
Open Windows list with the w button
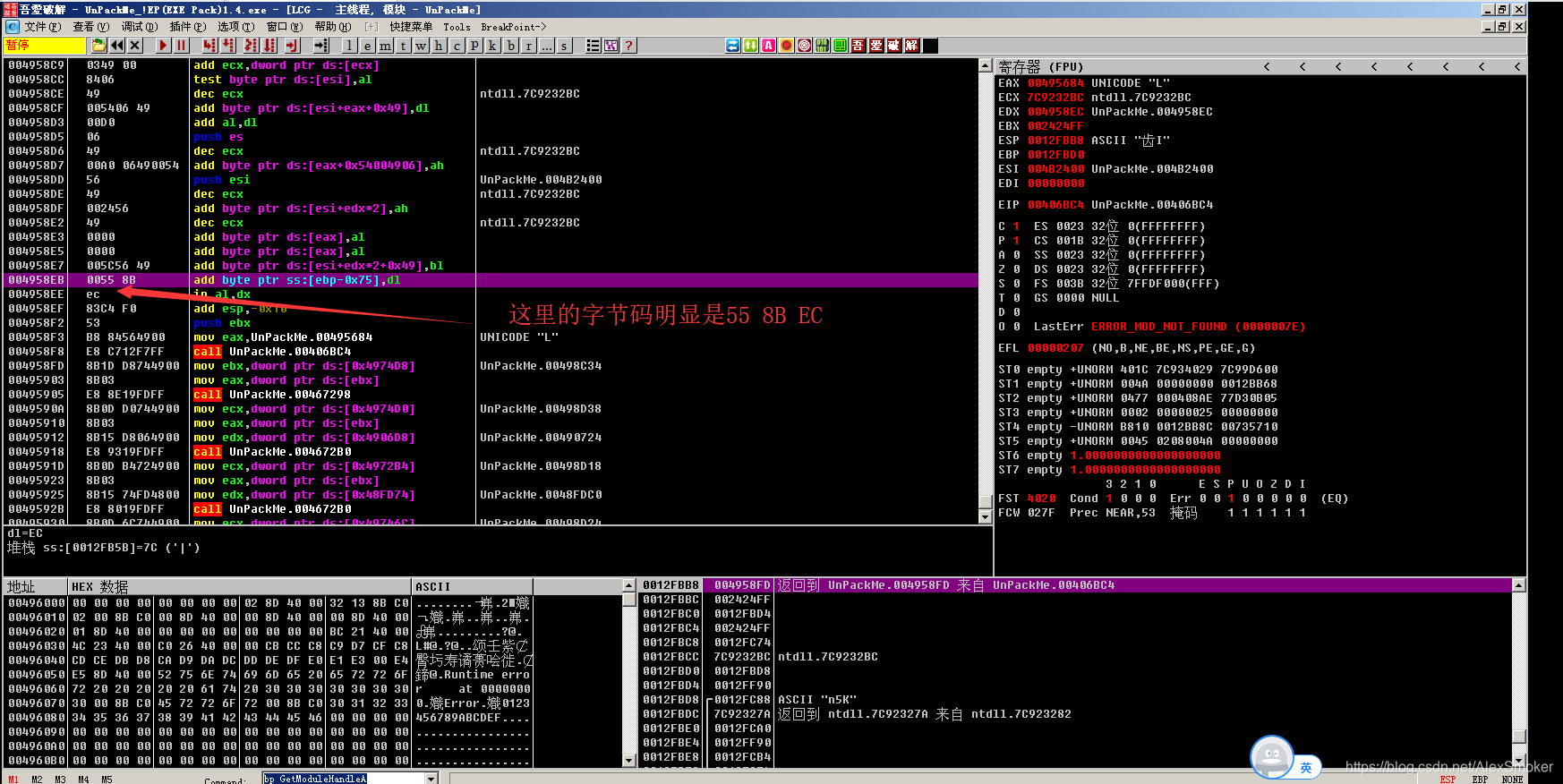(x=421, y=46)
